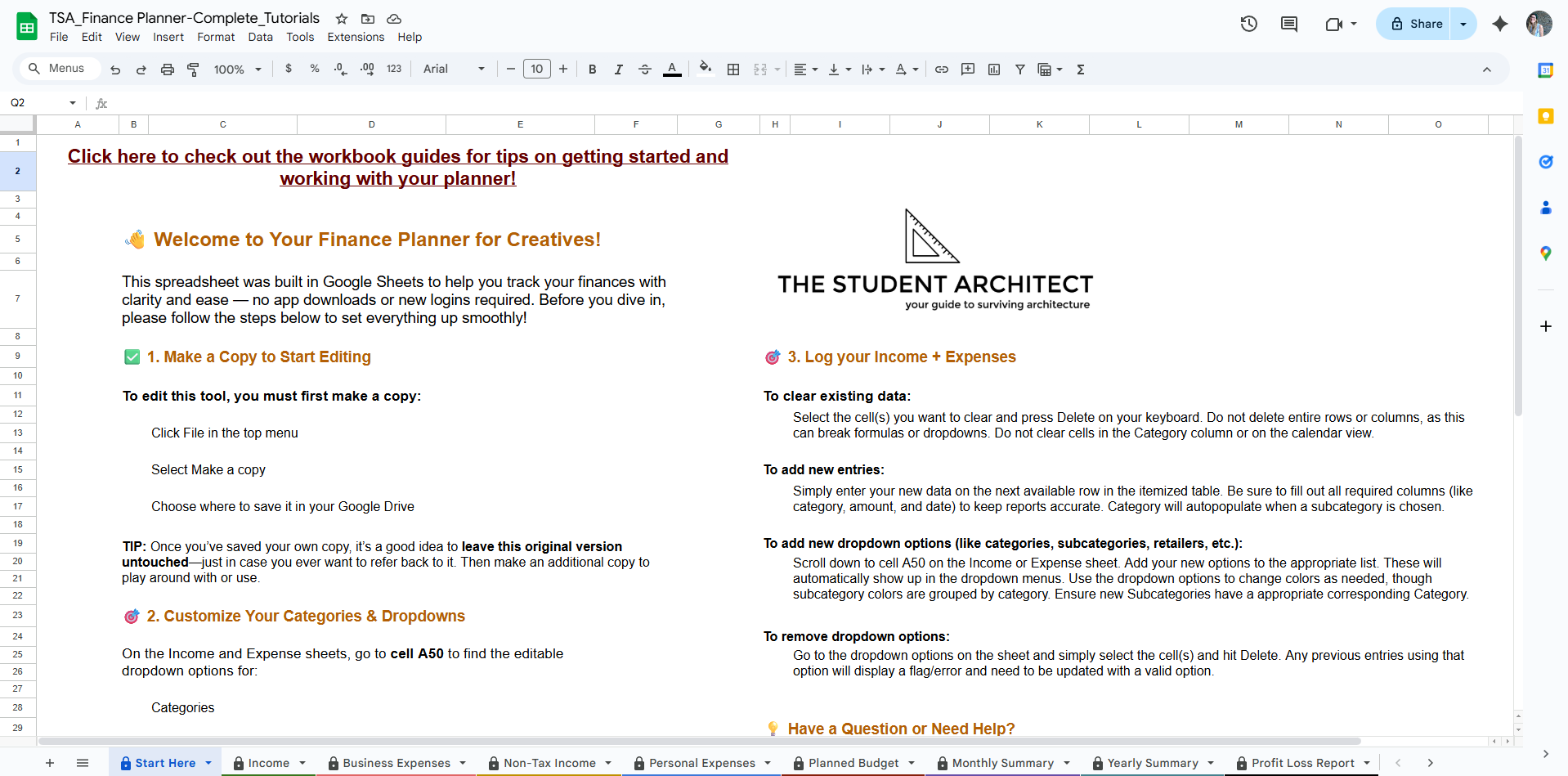Screen dimensions: 1568x776
Task: Search the Menus box
Action: click(x=59, y=69)
